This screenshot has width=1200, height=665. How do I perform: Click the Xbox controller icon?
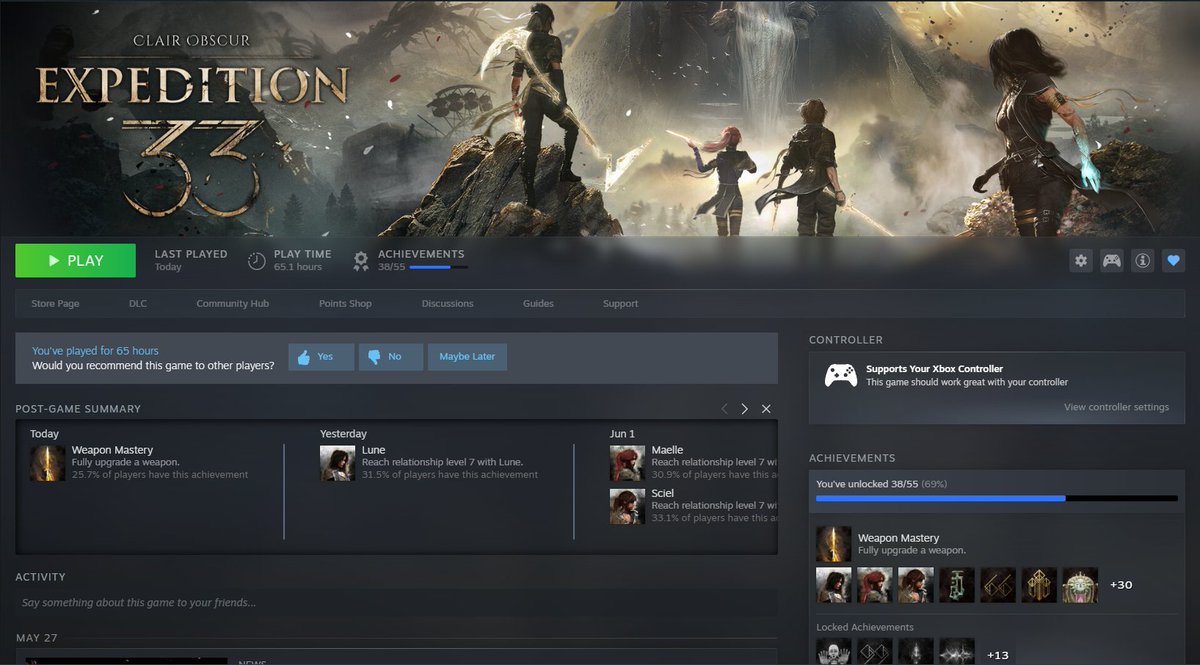(840, 375)
